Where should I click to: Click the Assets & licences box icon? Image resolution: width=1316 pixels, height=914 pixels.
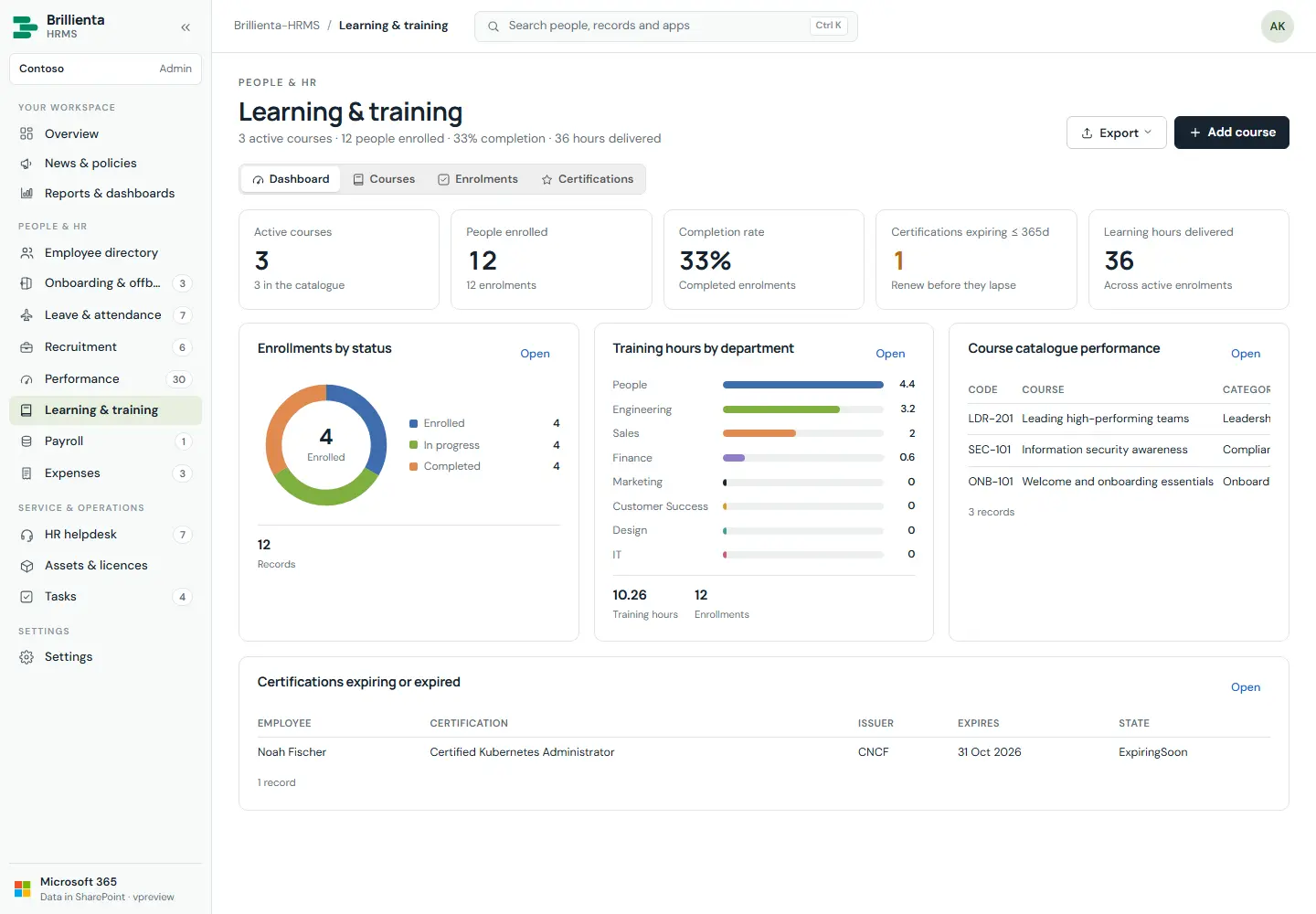(x=27, y=566)
